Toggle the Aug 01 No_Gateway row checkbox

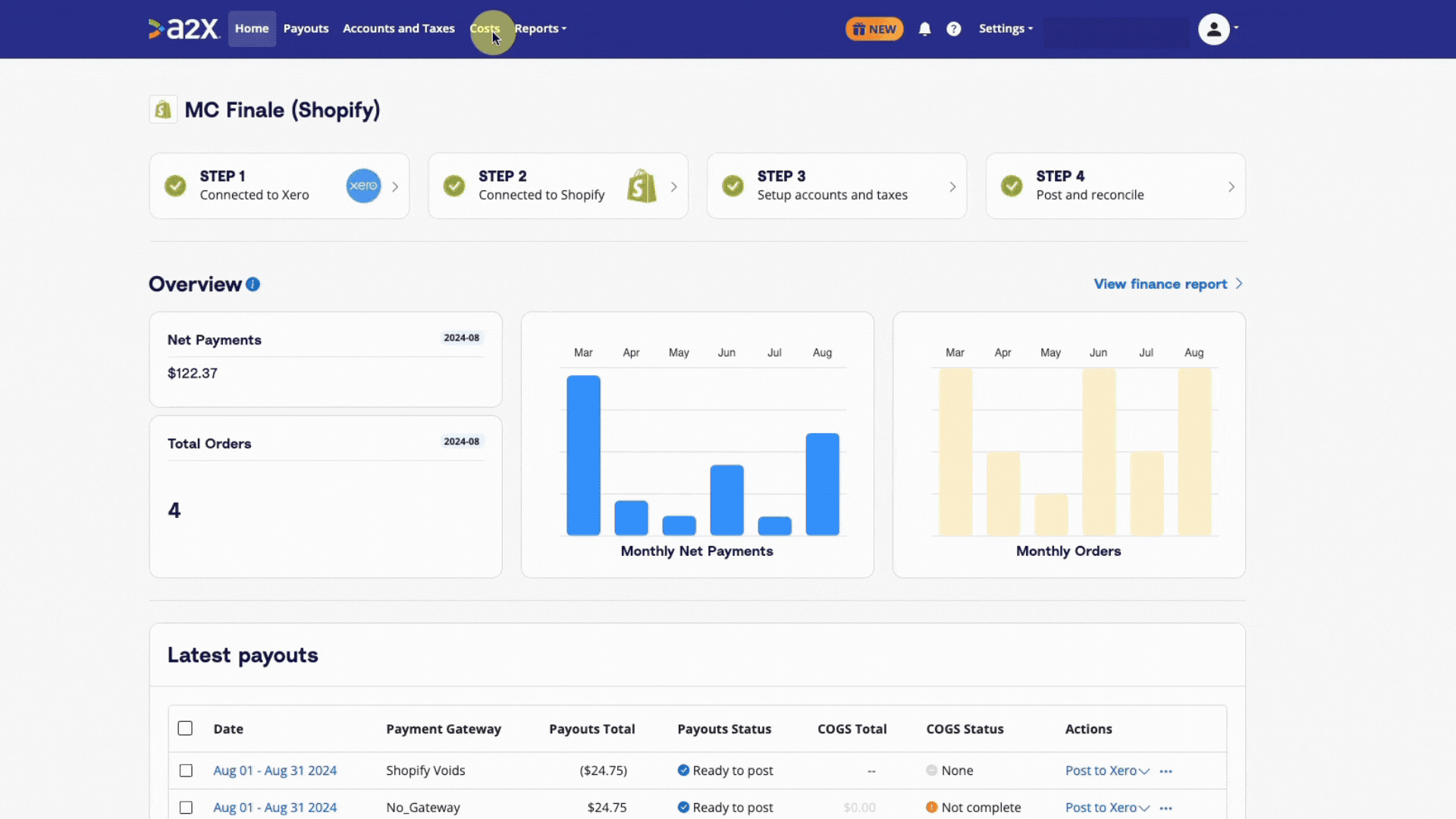tap(185, 807)
